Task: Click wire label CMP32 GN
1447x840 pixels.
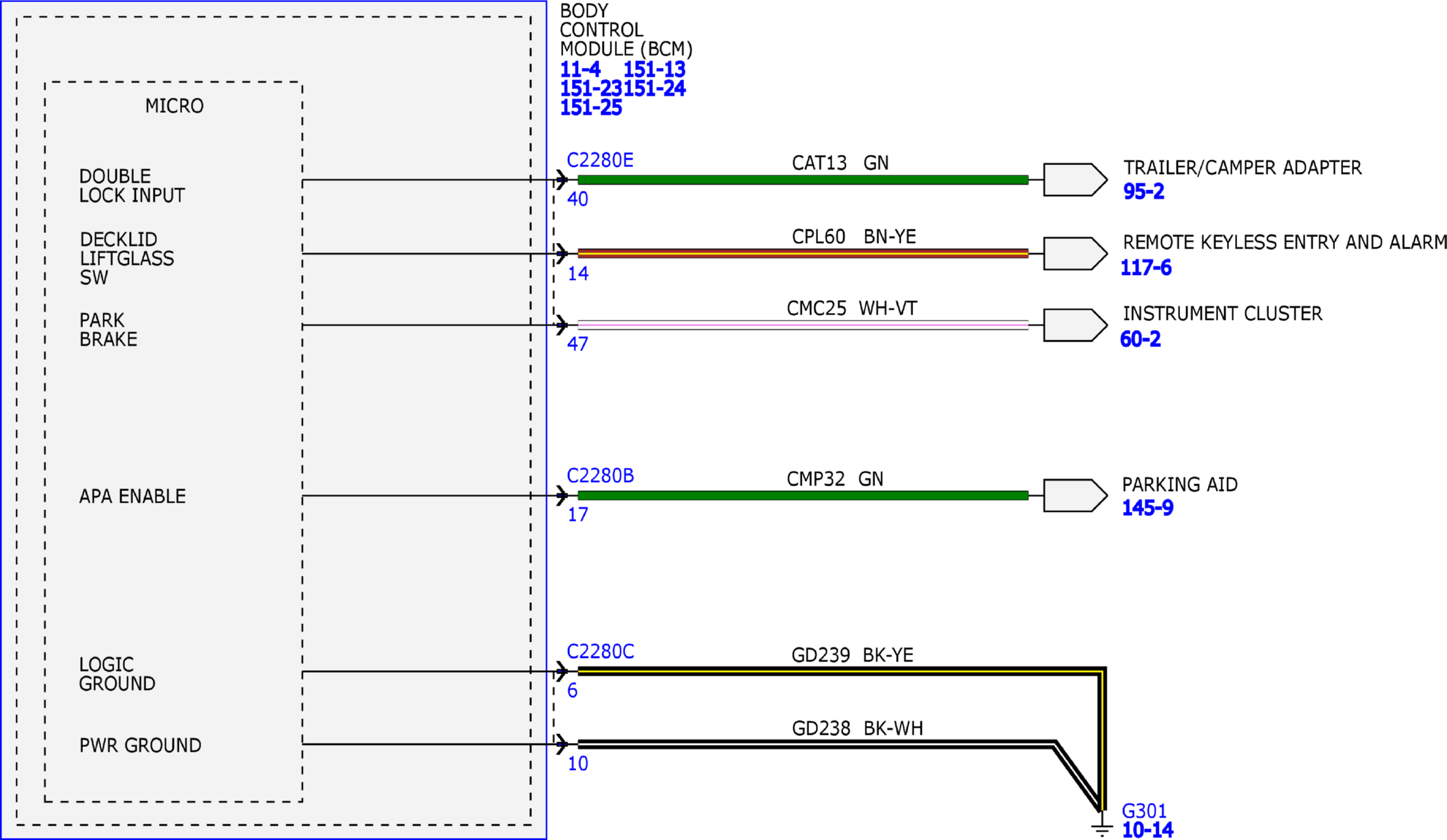Action: tap(835, 479)
